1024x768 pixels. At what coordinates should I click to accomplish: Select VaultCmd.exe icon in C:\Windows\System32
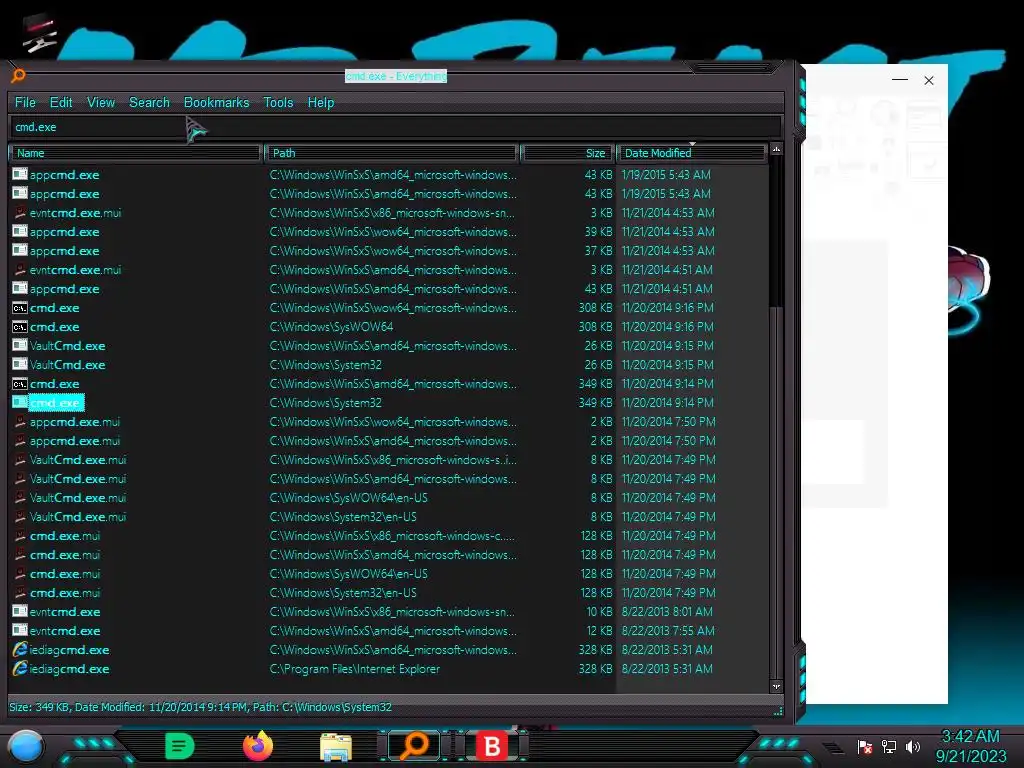pos(20,364)
